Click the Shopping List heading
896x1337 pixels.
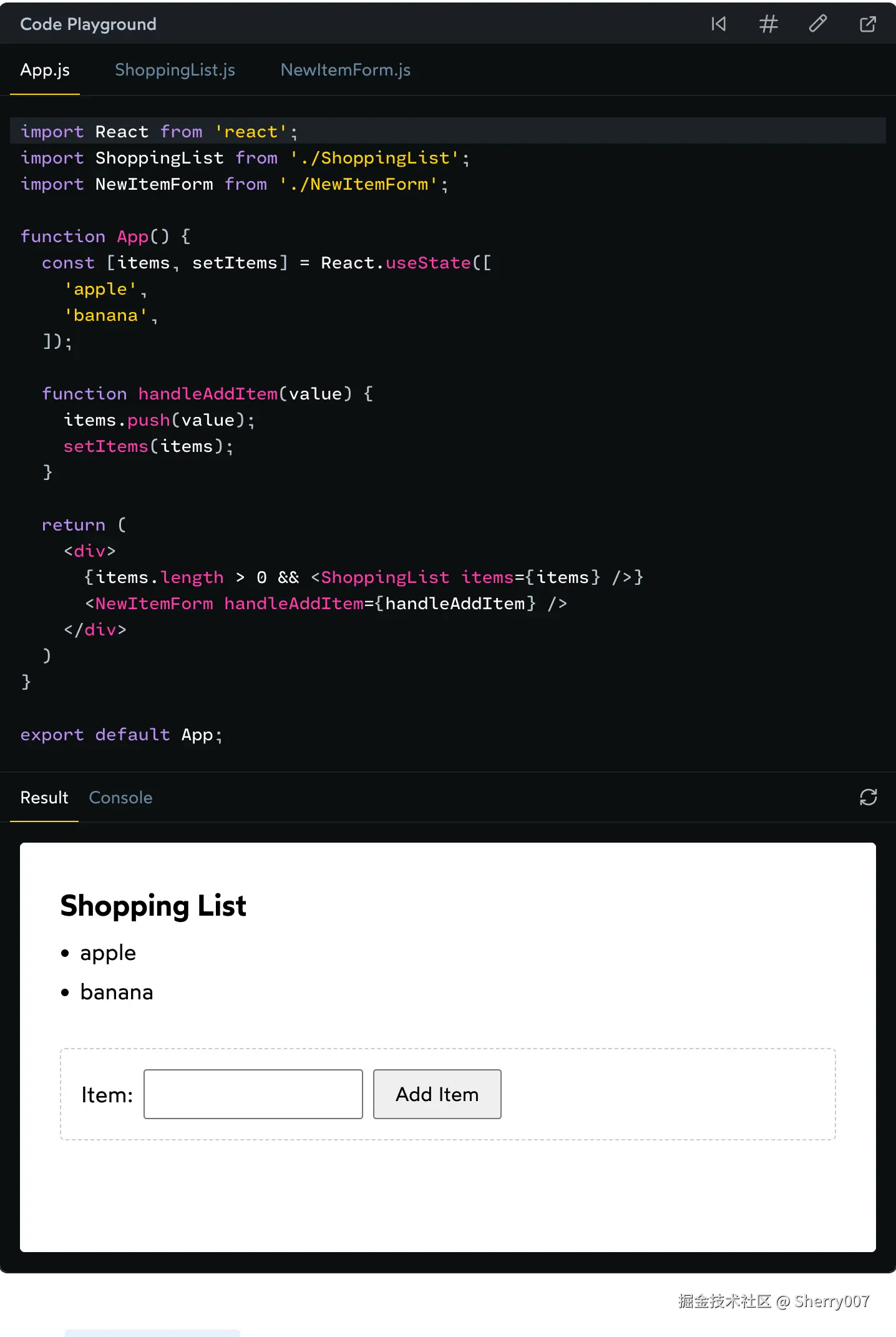click(x=153, y=906)
